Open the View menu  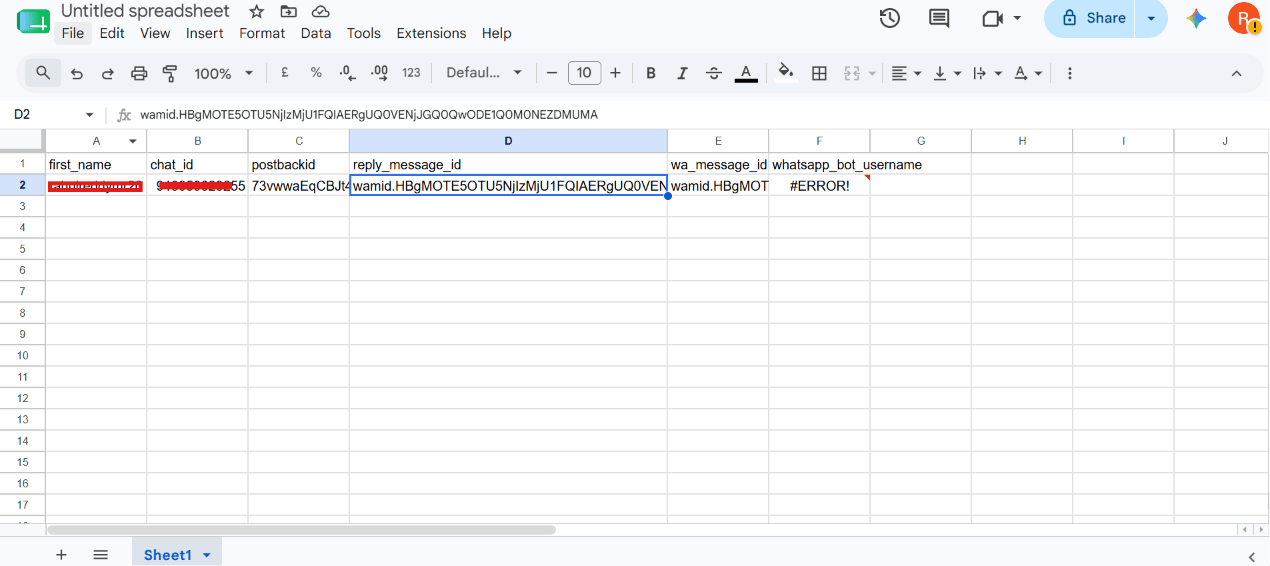tap(155, 33)
